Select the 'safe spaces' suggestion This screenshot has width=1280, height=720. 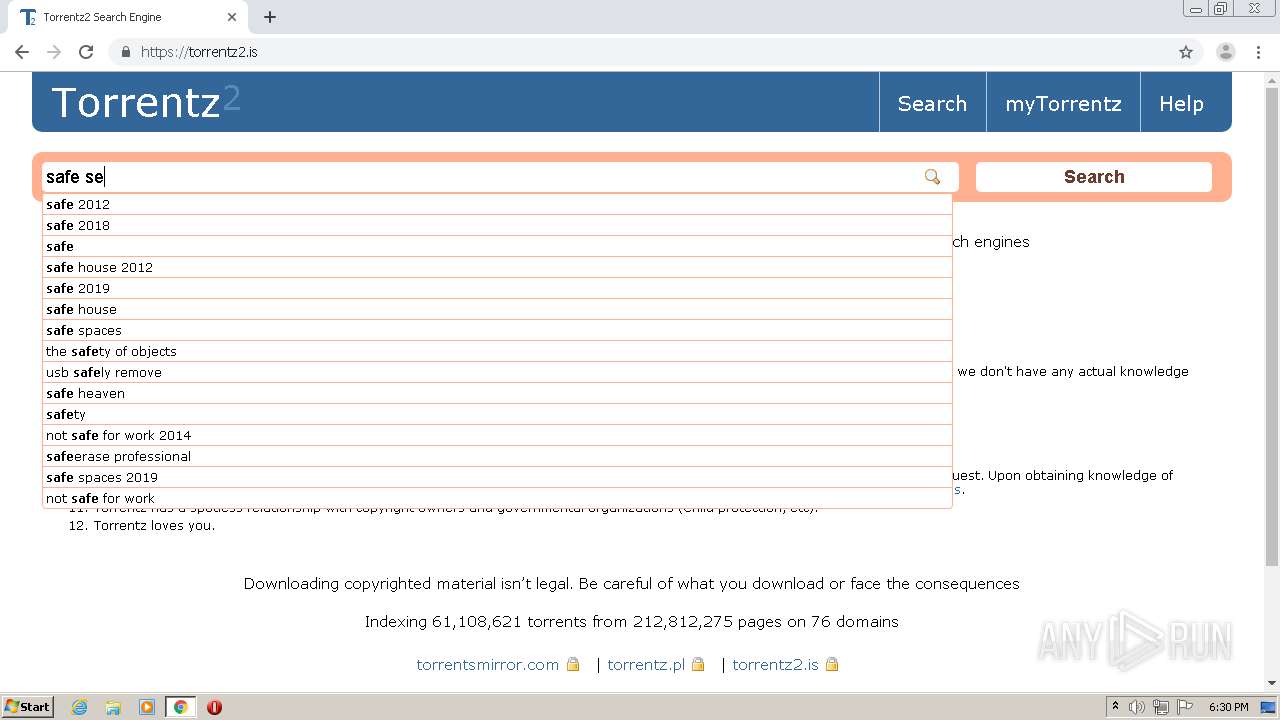(497, 330)
